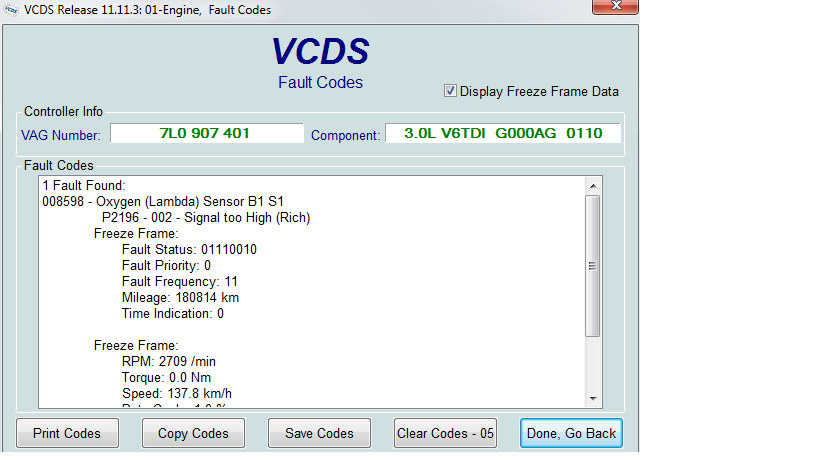Uncheck Display Freeze Frame Data checkbox
819x460 pixels.
pos(450,91)
